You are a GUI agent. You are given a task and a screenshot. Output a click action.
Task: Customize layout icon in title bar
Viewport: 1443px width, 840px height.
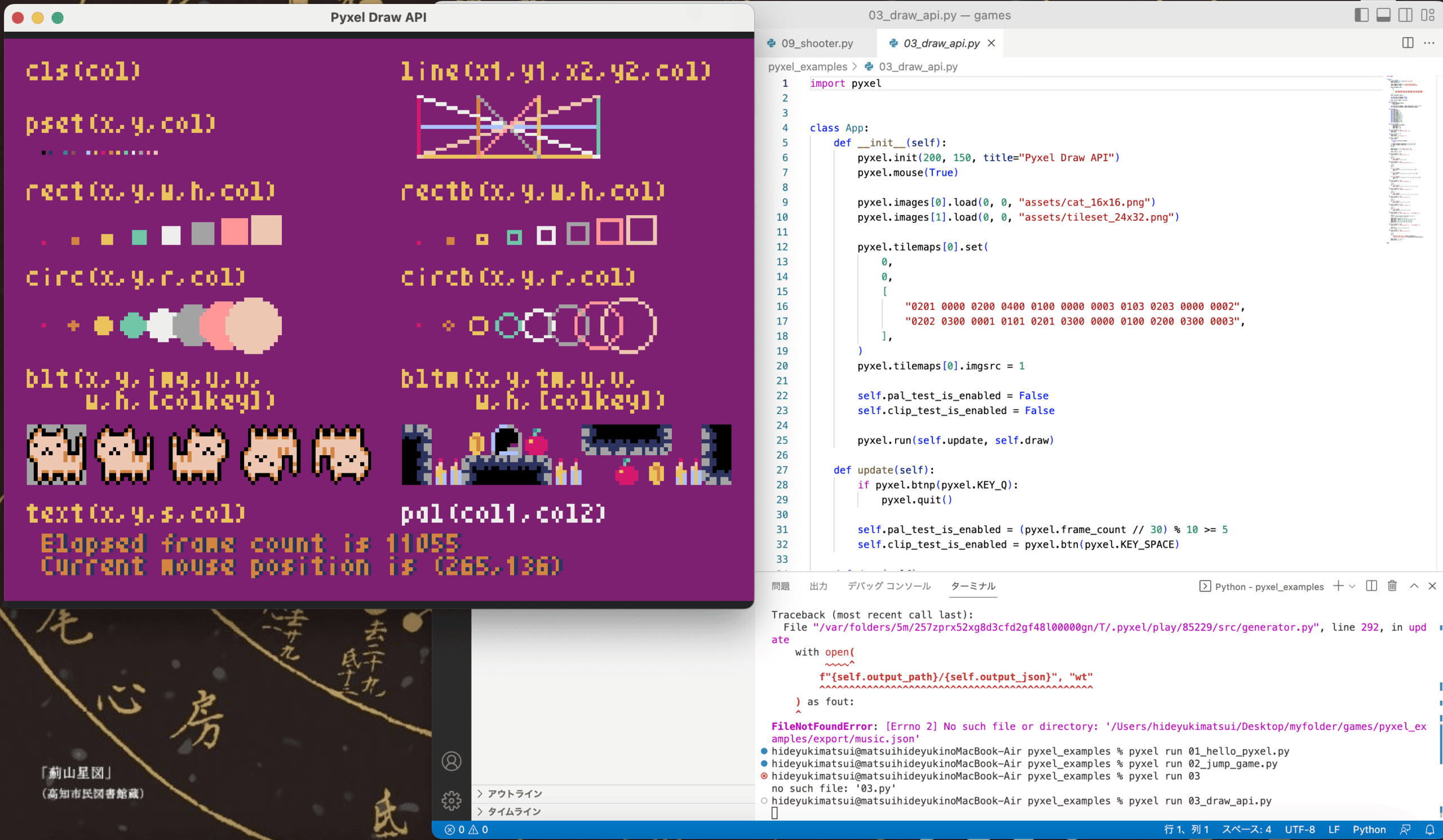(1428, 15)
